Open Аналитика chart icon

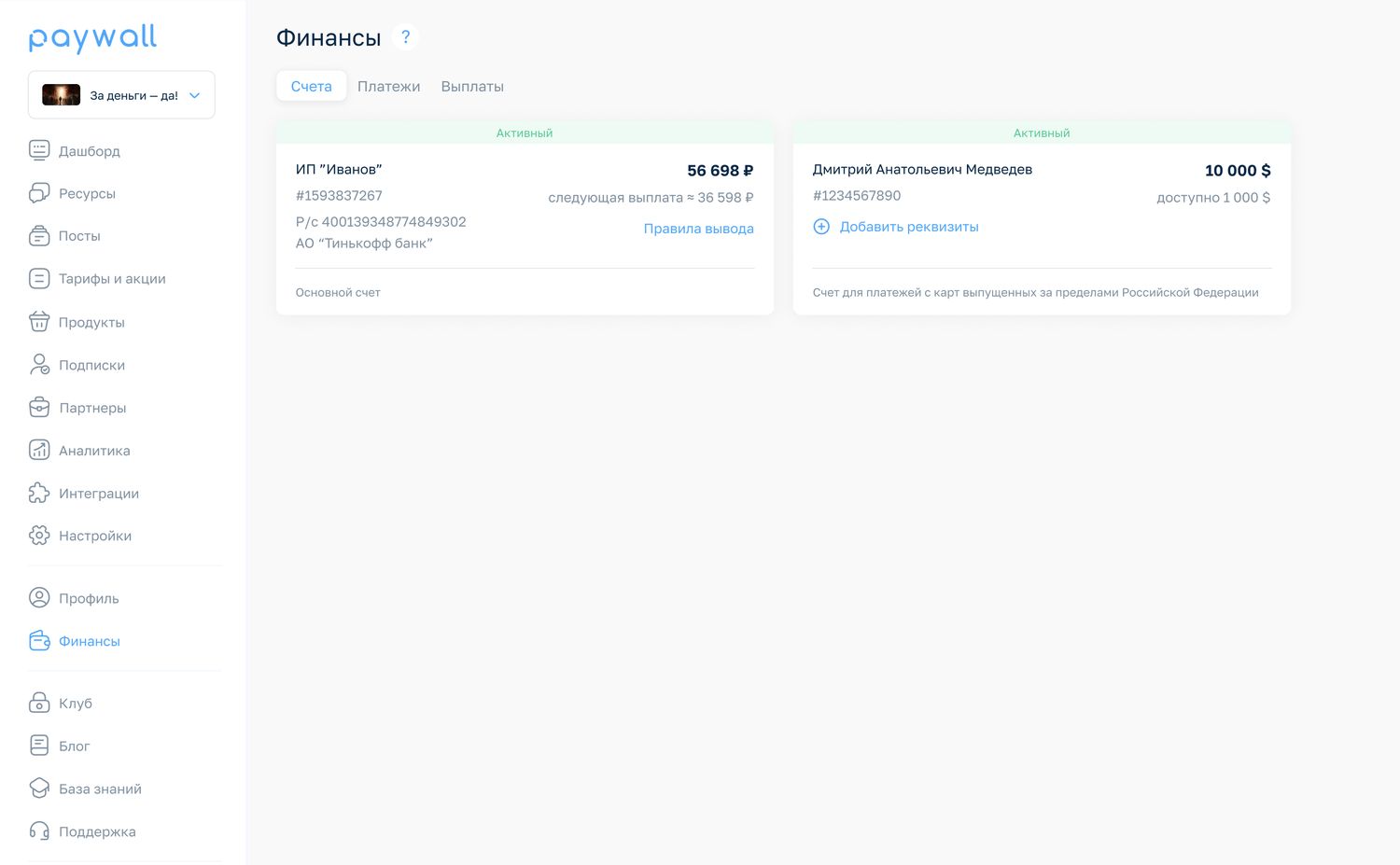coord(39,450)
